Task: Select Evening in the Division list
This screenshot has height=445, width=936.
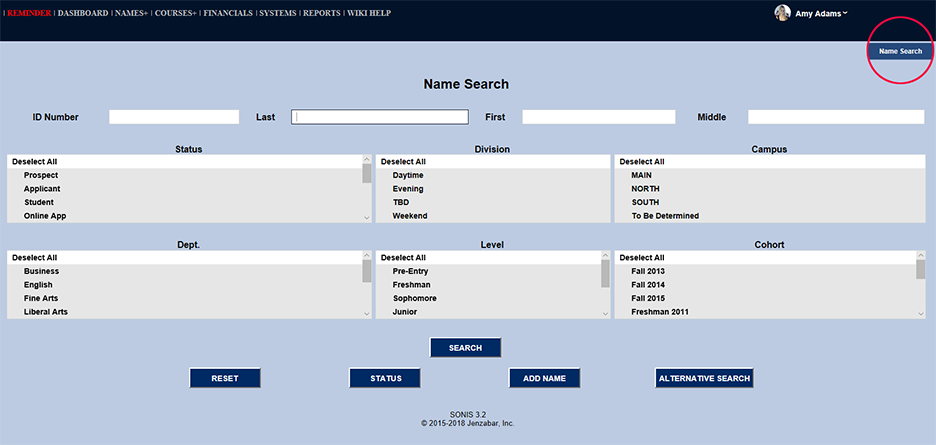Action: pyautogui.click(x=408, y=189)
